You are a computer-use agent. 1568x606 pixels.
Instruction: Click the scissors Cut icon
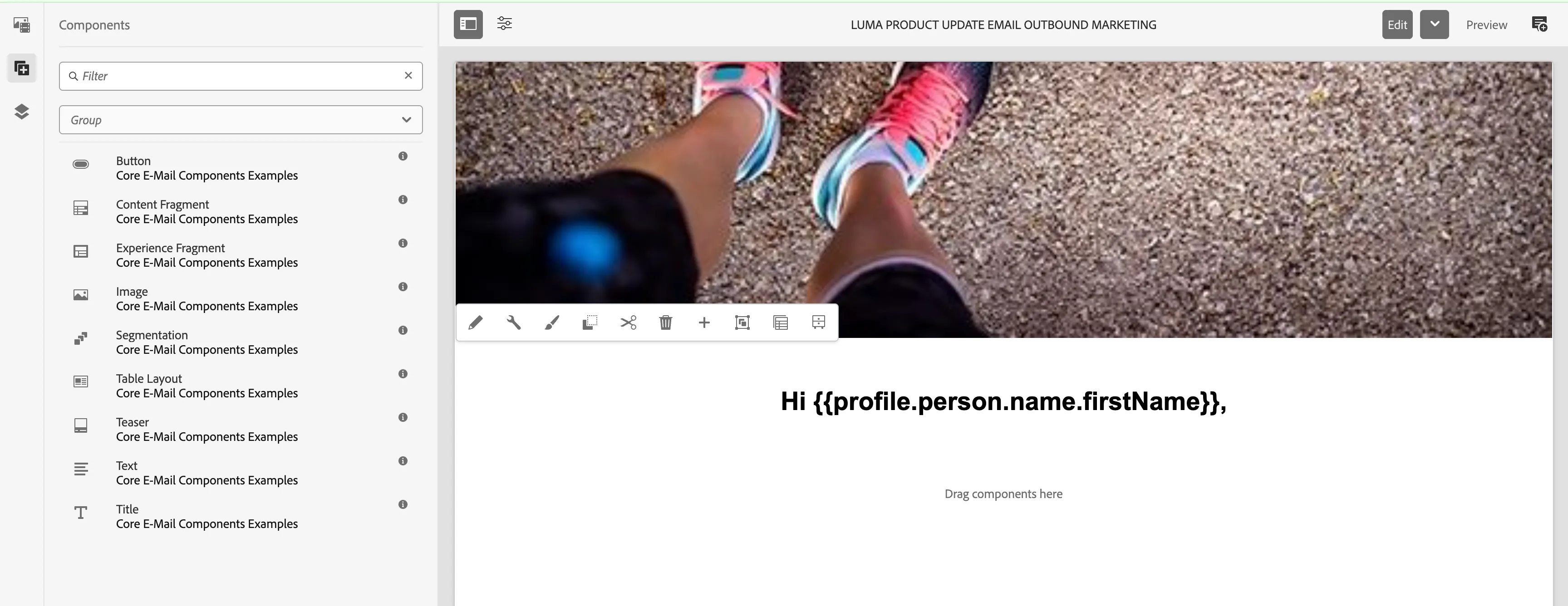click(x=628, y=322)
